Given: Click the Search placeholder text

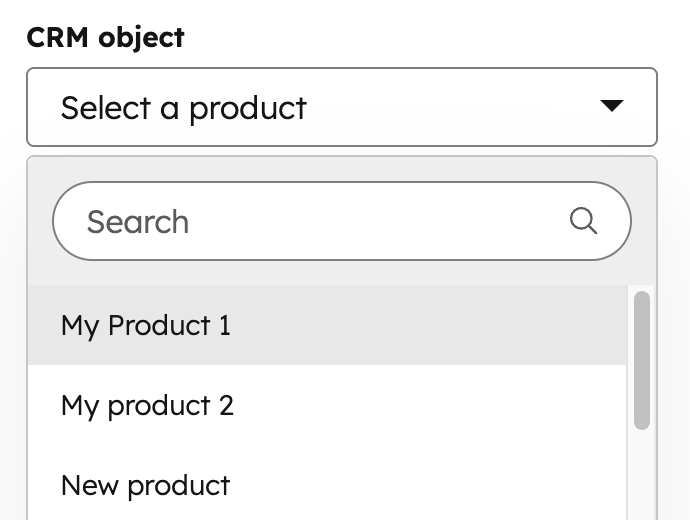Looking at the screenshot, I should [x=138, y=221].
